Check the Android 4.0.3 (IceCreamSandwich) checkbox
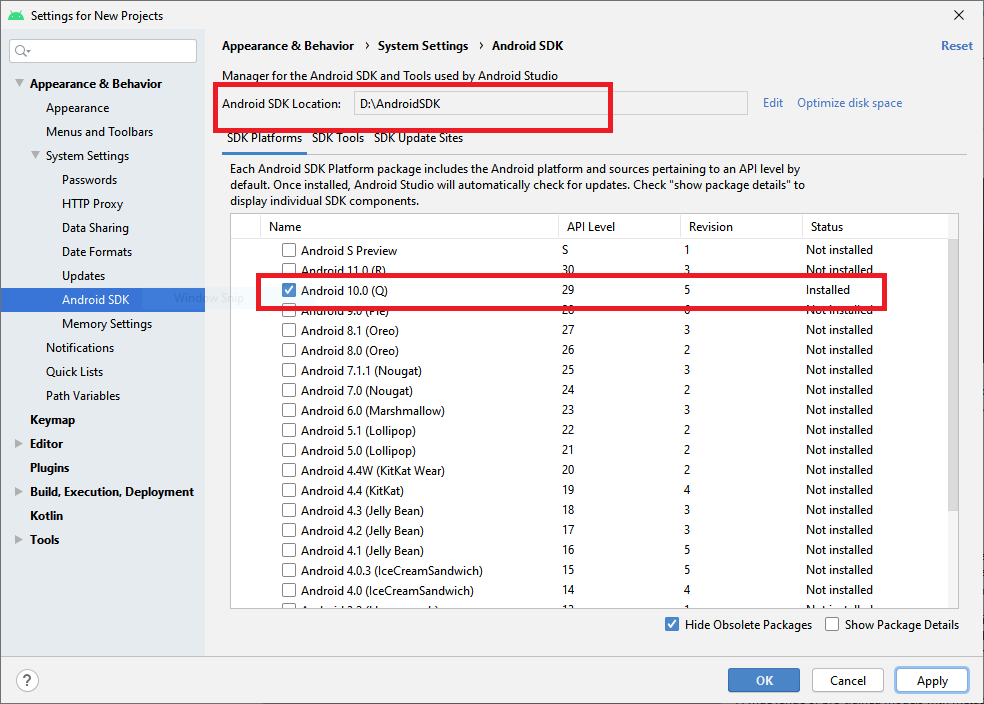Viewport: 984px width, 704px height. (x=289, y=570)
